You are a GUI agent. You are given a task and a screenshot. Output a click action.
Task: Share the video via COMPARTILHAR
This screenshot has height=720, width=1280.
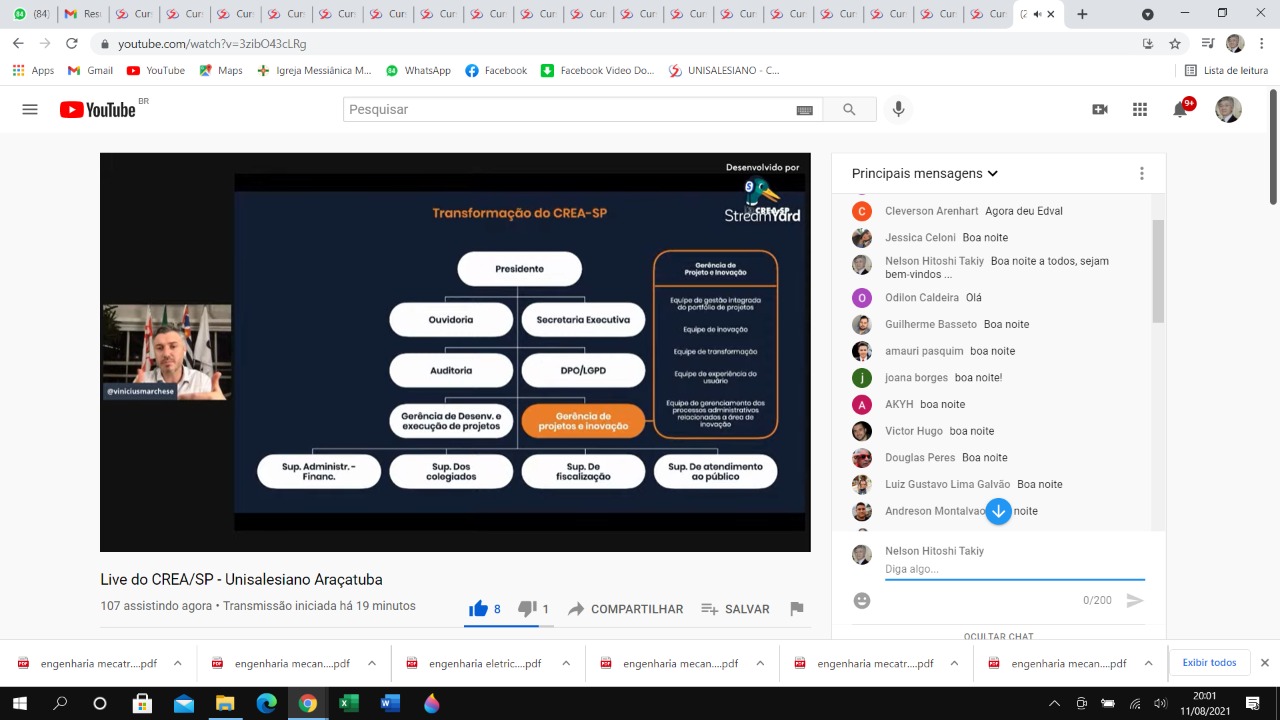626,609
